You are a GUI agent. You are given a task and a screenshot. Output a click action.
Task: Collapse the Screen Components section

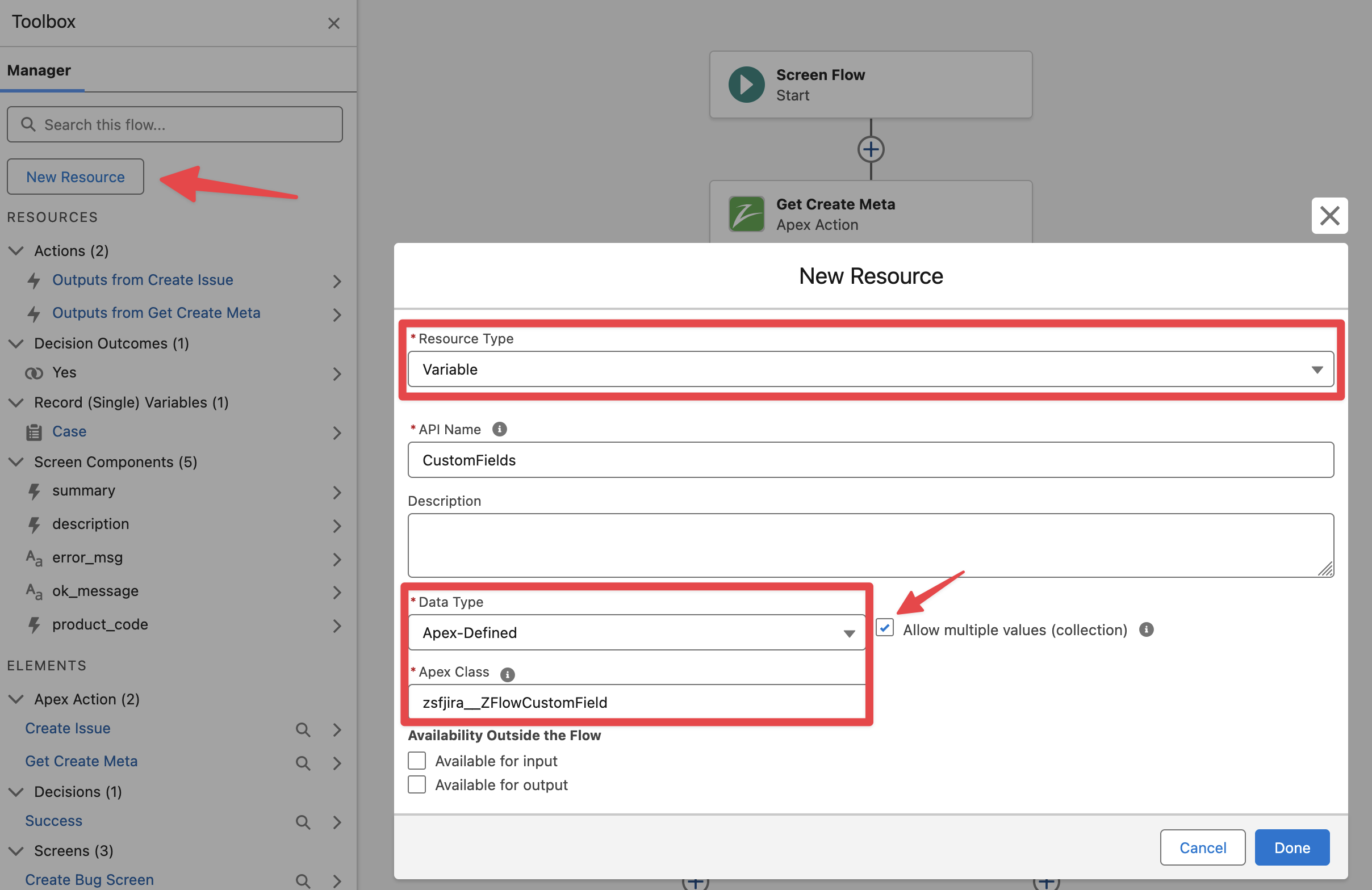click(x=16, y=462)
